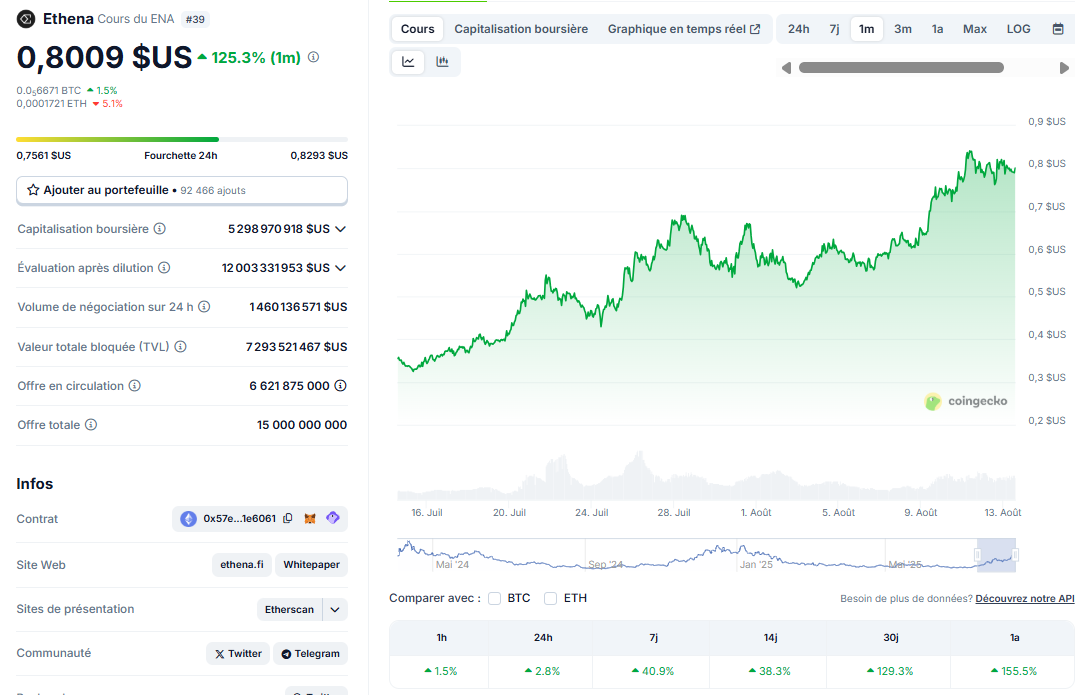
Task: Set chart range to 24h
Action: click(799, 29)
